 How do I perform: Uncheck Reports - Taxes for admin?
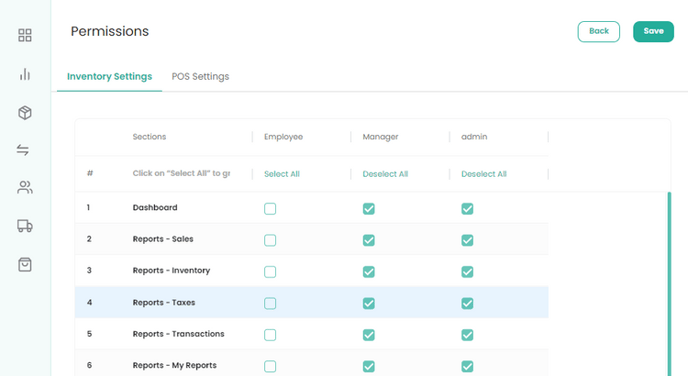[x=467, y=304]
